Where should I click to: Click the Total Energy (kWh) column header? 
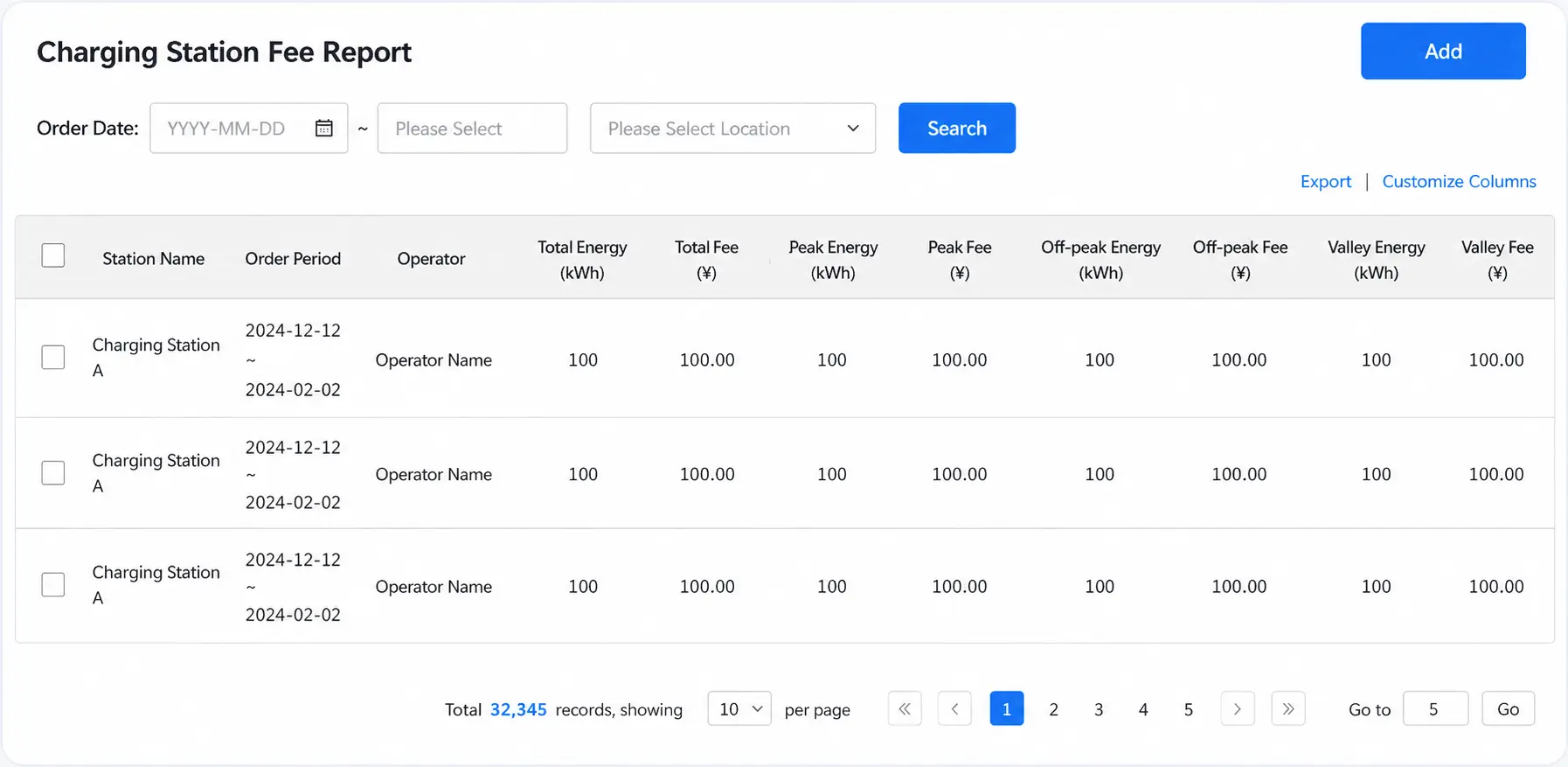coord(582,260)
